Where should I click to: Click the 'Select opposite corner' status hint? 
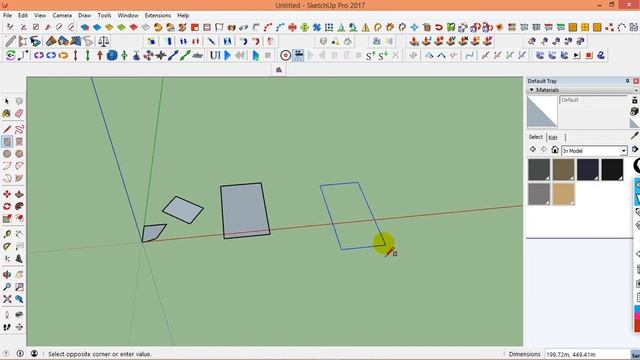pos(100,354)
